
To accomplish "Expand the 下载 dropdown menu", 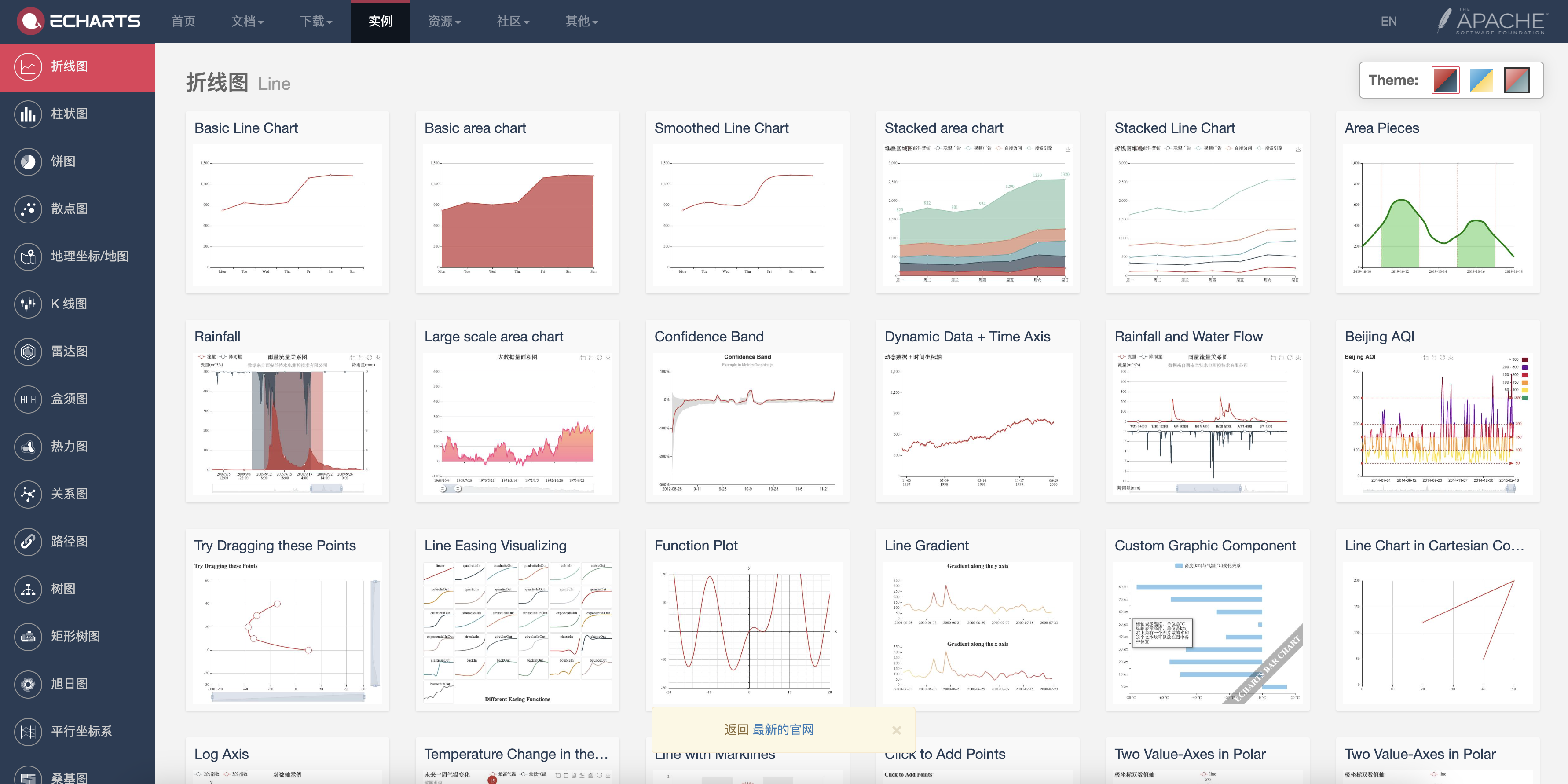I will 316,21.
